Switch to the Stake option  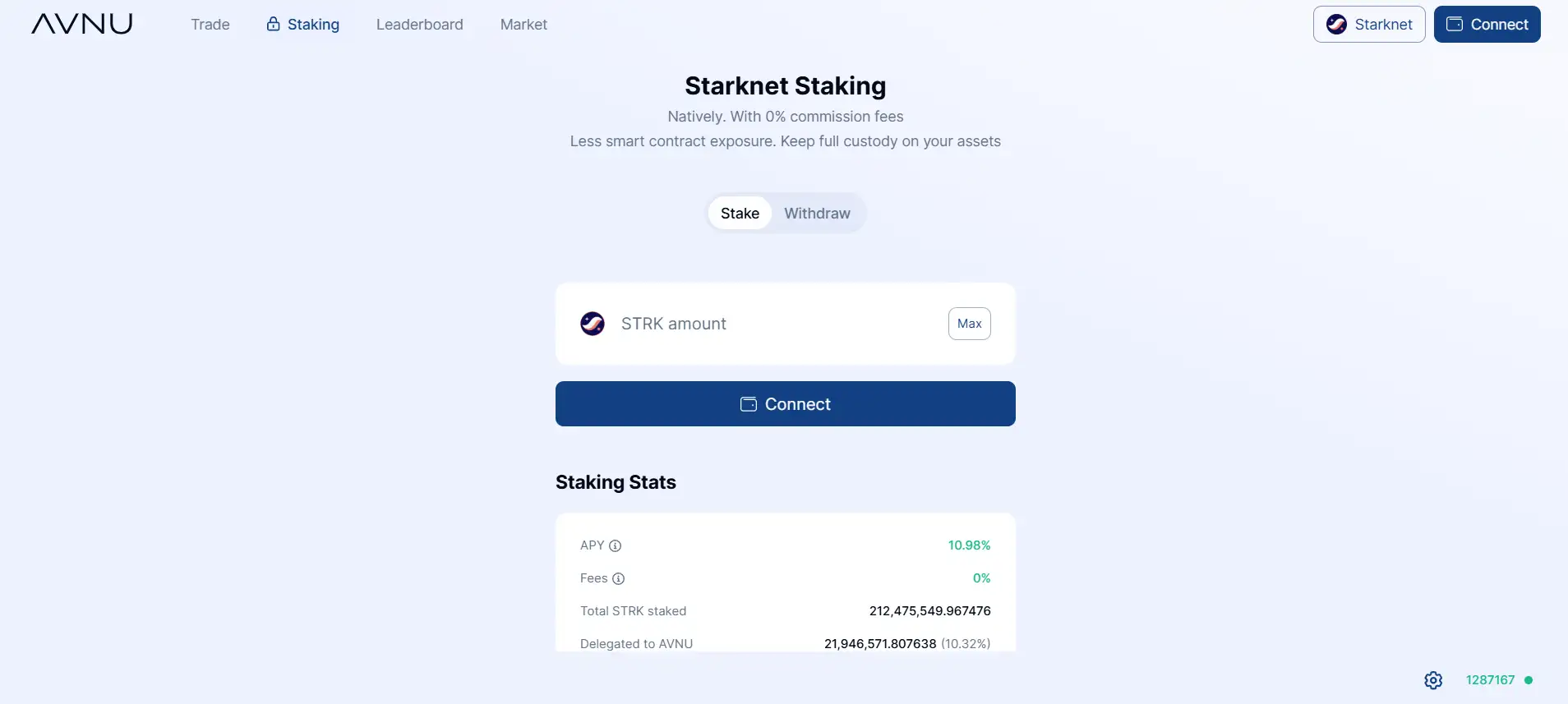(x=740, y=214)
